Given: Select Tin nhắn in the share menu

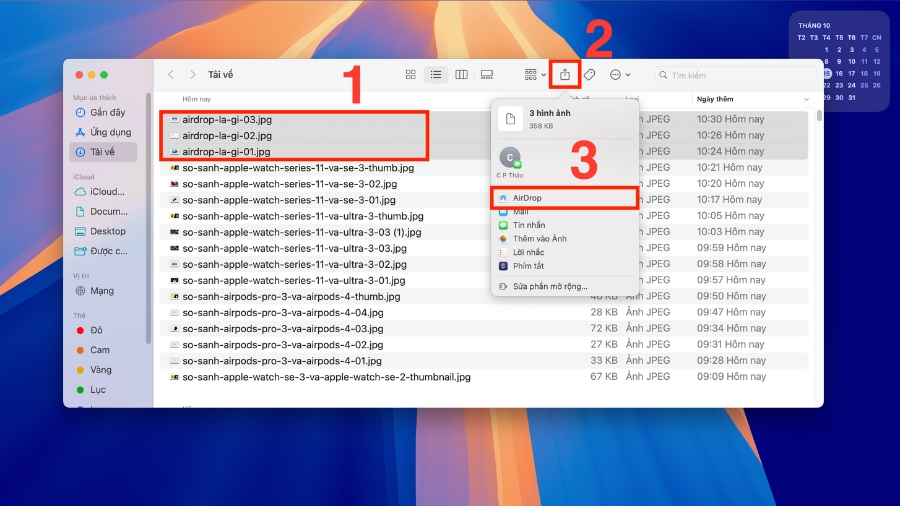Looking at the screenshot, I should 528,226.
